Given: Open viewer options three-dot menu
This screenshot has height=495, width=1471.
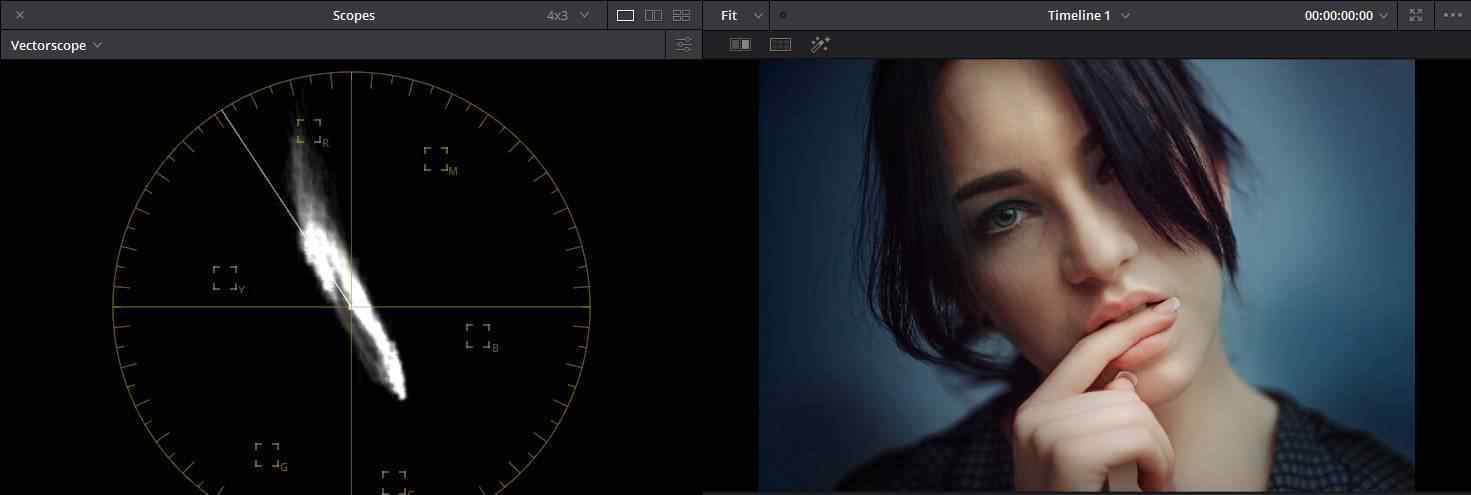Looking at the screenshot, I should (1451, 15).
